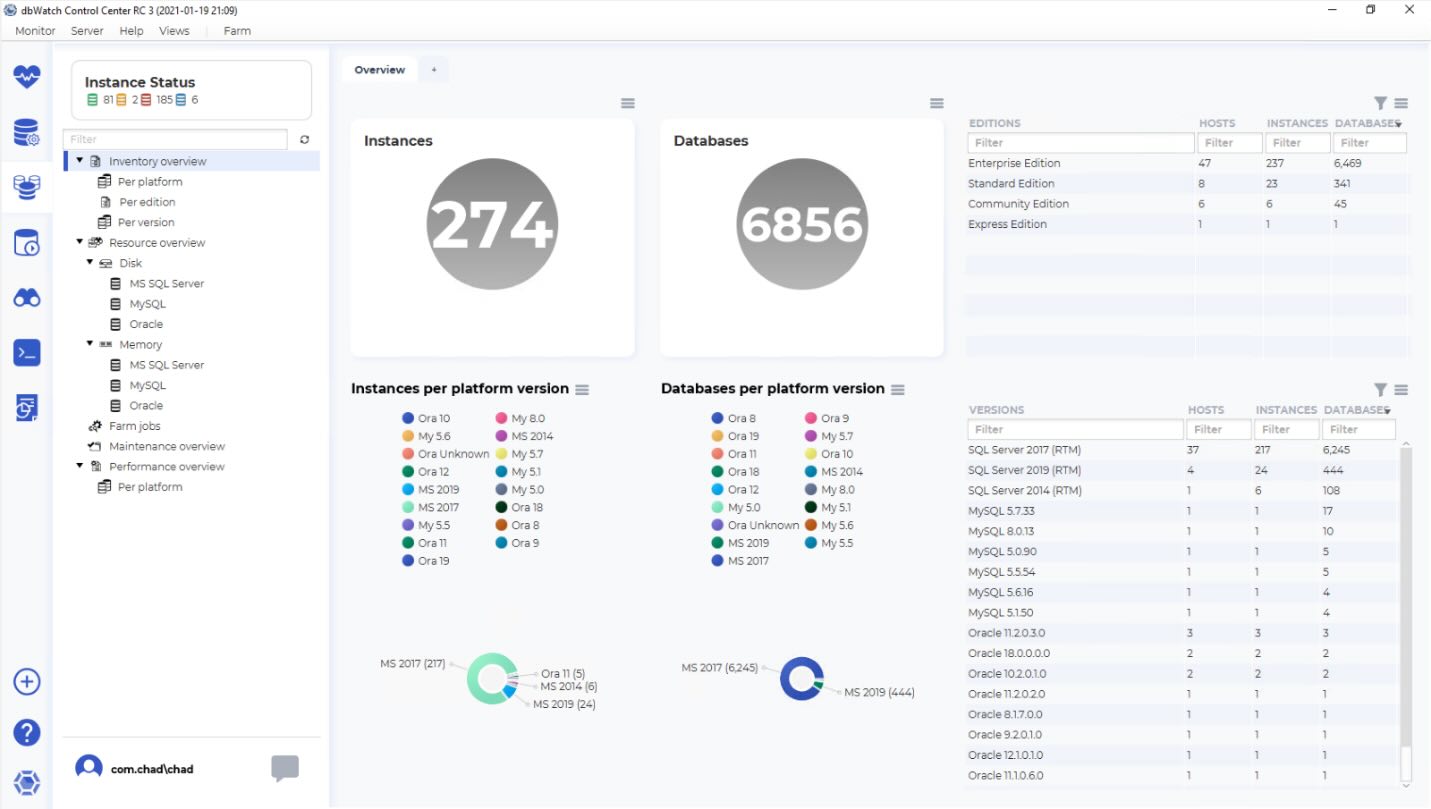The height and width of the screenshot is (809, 1431).
Task: Click the filter funnel above Versions table
Action: tap(1381, 390)
